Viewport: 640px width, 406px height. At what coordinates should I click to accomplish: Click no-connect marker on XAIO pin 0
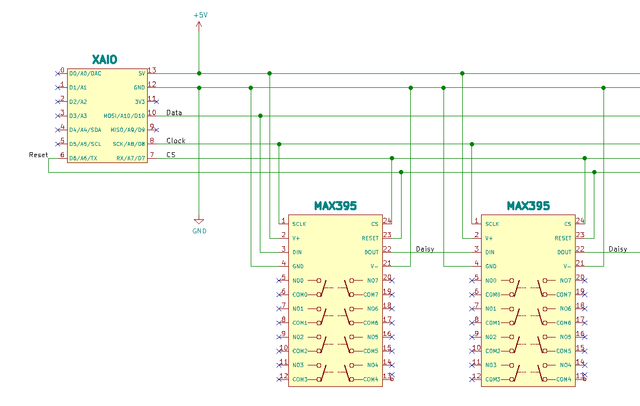click(57, 74)
